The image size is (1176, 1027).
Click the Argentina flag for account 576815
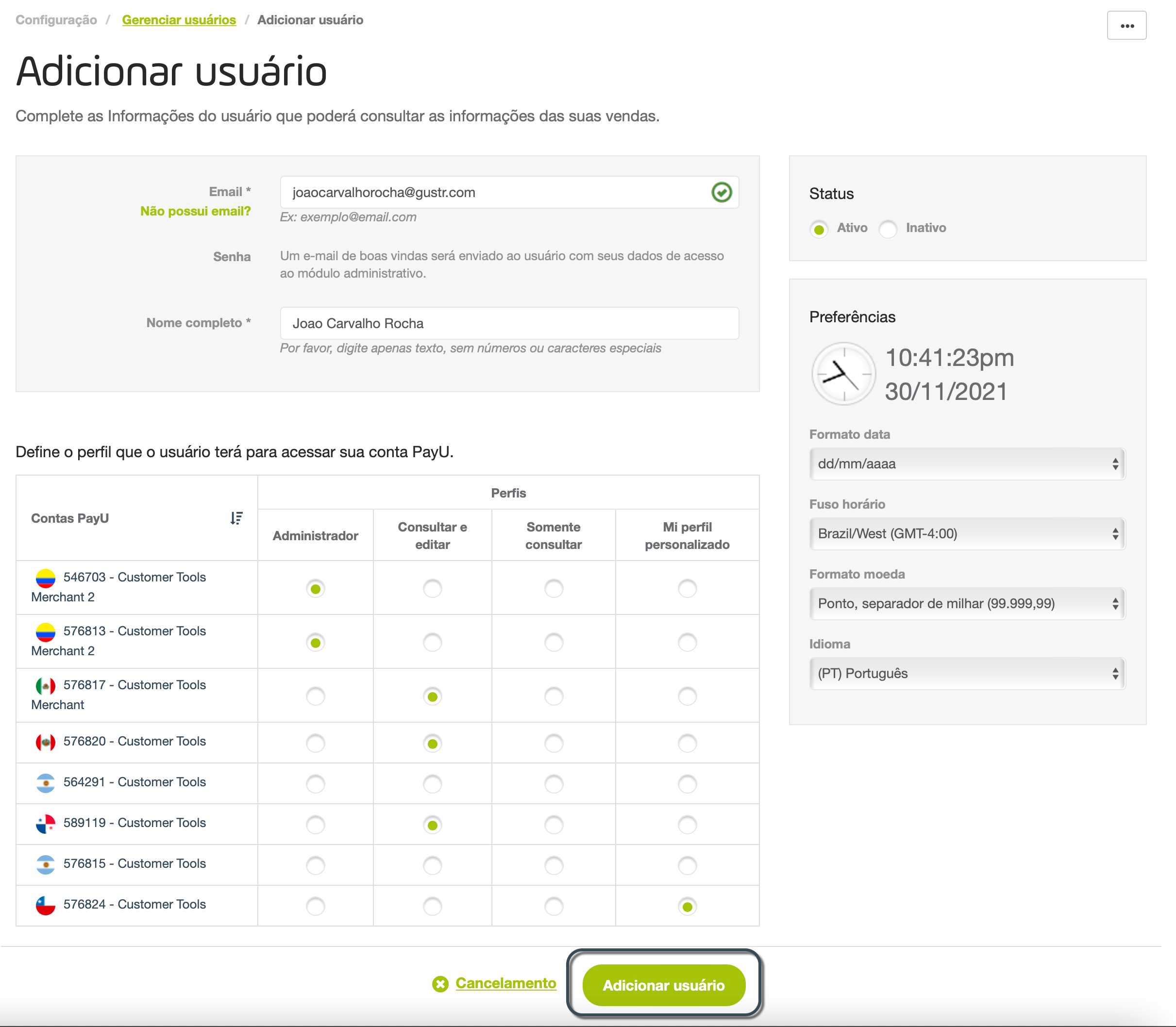coord(45,864)
